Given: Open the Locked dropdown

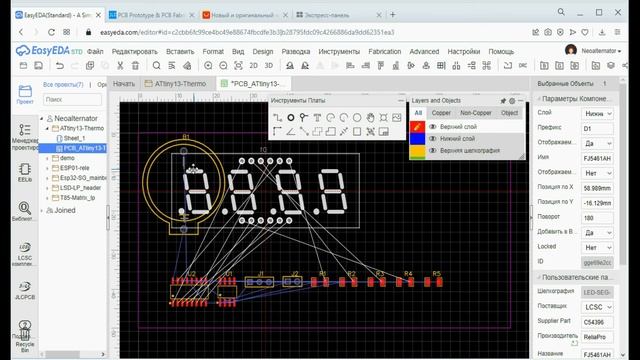Looking at the screenshot, I should (597, 247).
